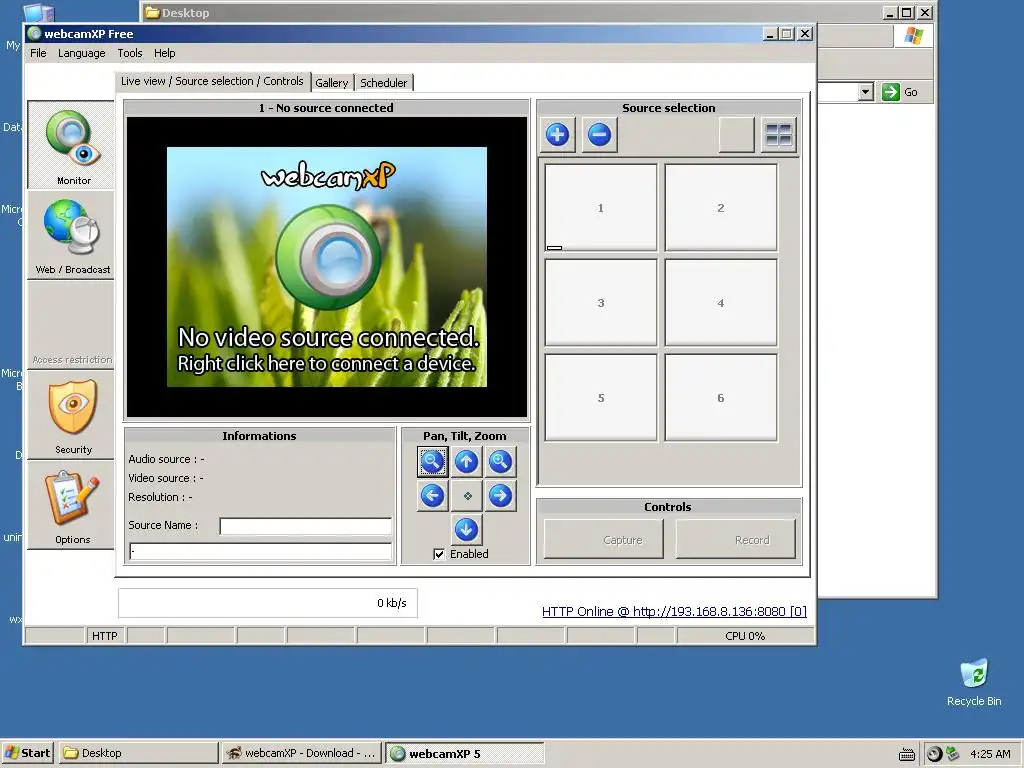
Task: Click the Go button in Desktop window
Action: point(900,92)
